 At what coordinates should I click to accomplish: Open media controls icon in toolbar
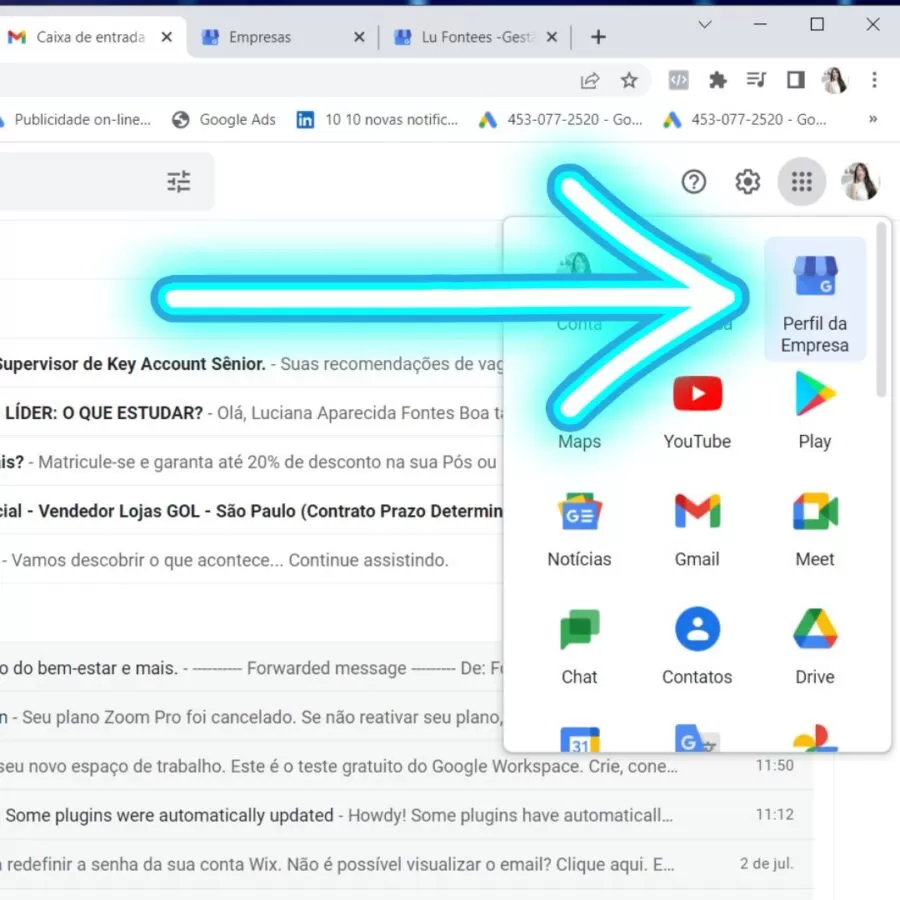tap(756, 79)
